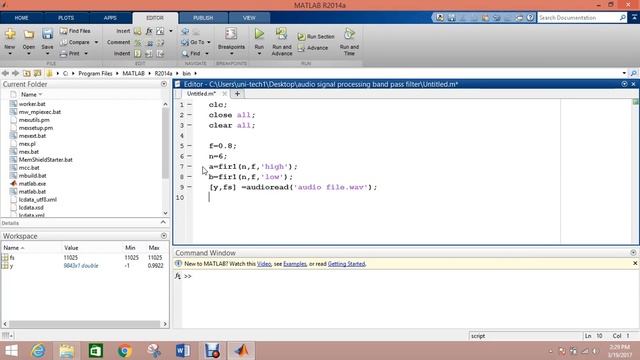
Task: Click the Name column header in Current Folder
Action: pos(31,94)
